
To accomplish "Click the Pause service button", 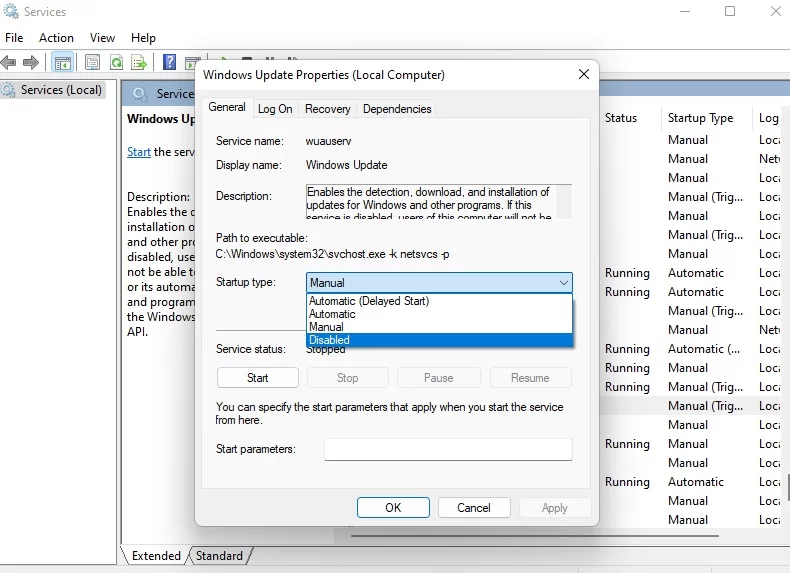I will pyautogui.click(x=438, y=378).
